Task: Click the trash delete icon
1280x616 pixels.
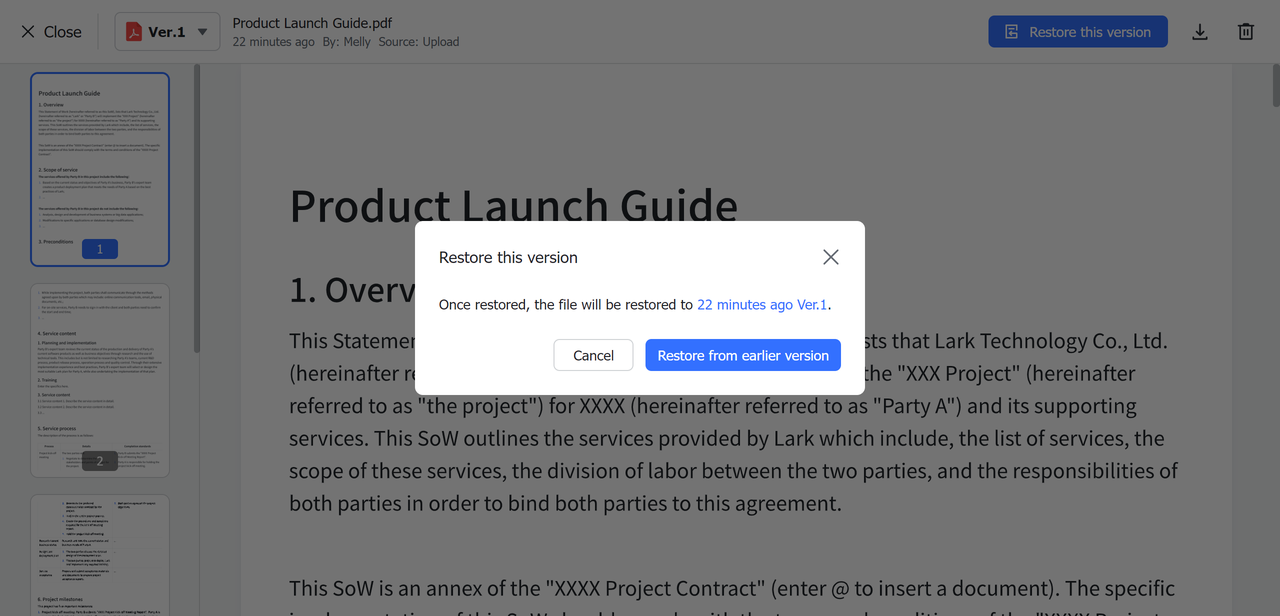Action: point(1246,32)
